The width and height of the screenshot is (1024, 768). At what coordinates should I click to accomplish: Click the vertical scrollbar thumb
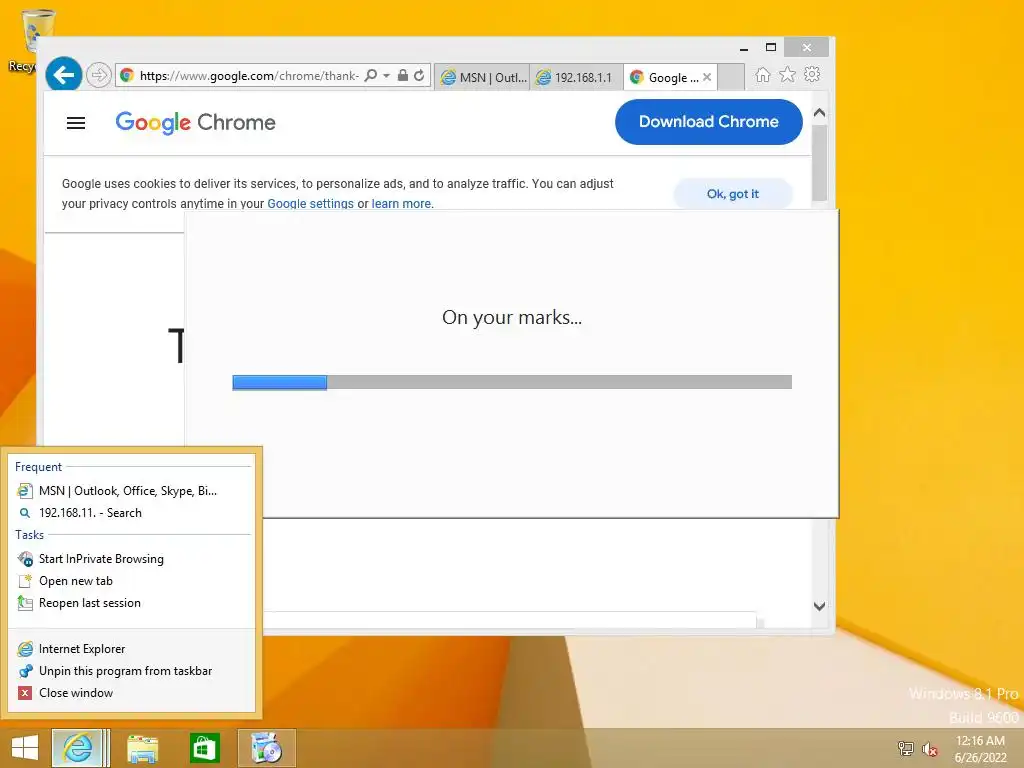(x=820, y=163)
